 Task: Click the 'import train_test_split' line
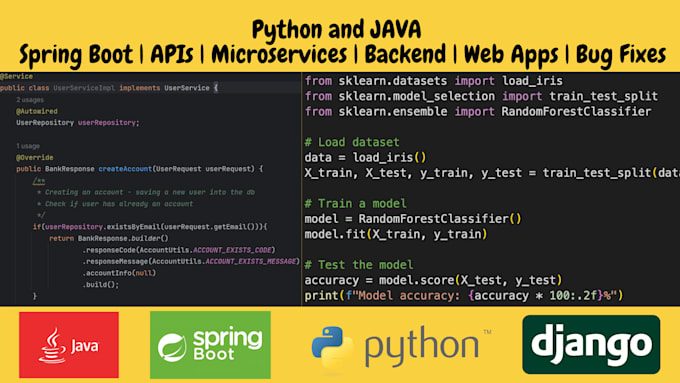pos(481,96)
